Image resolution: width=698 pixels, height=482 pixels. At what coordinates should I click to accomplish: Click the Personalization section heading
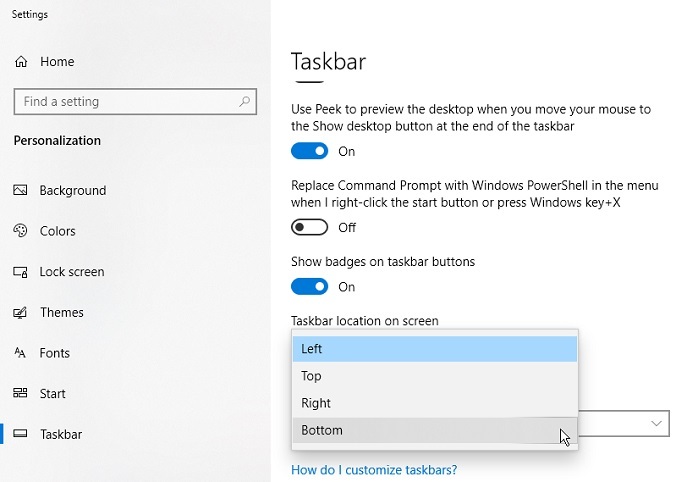click(x=57, y=141)
